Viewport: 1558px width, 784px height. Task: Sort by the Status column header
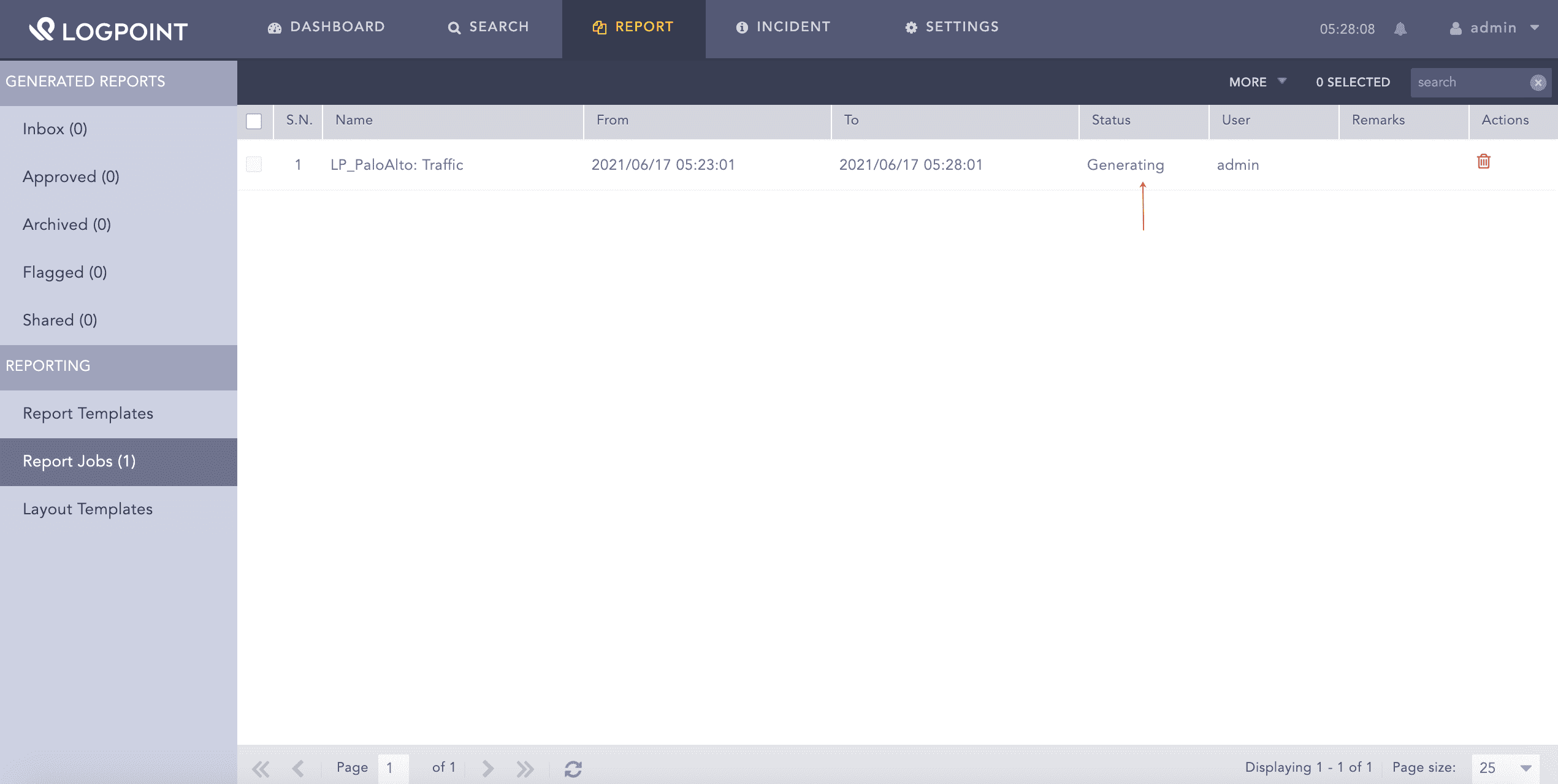pyautogui.click(x=1111, y=120)
